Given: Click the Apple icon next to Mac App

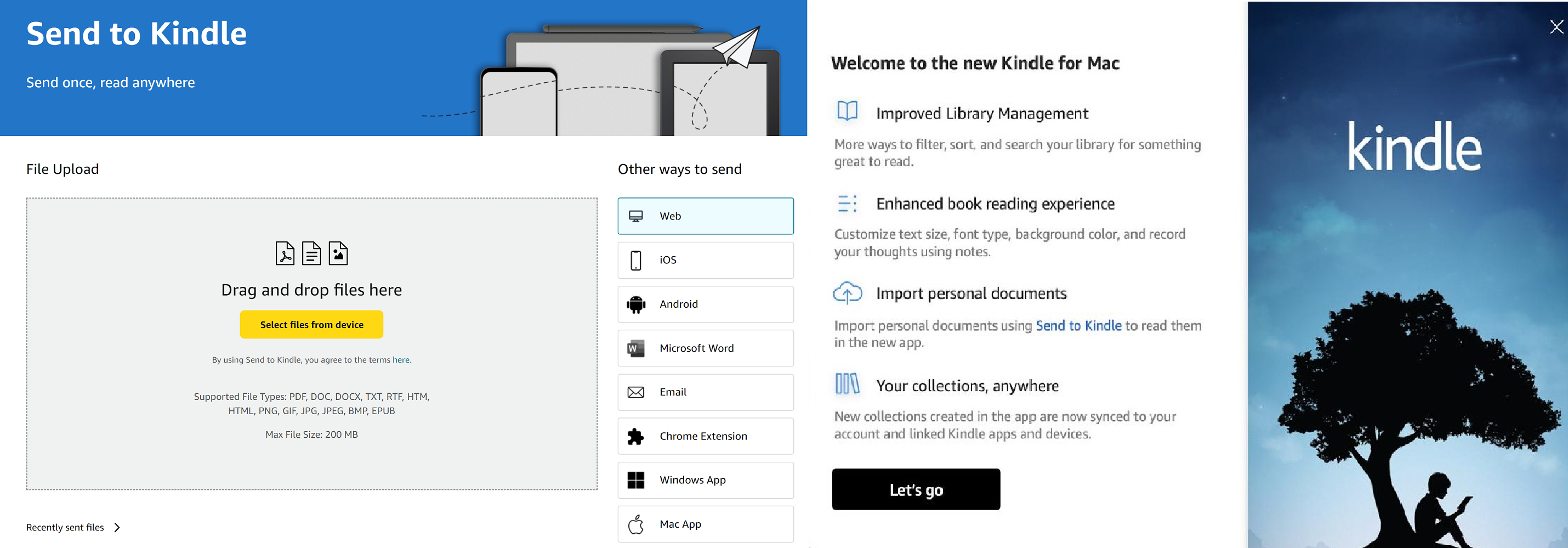Looking at the screenshot, I should coord(636,524).
